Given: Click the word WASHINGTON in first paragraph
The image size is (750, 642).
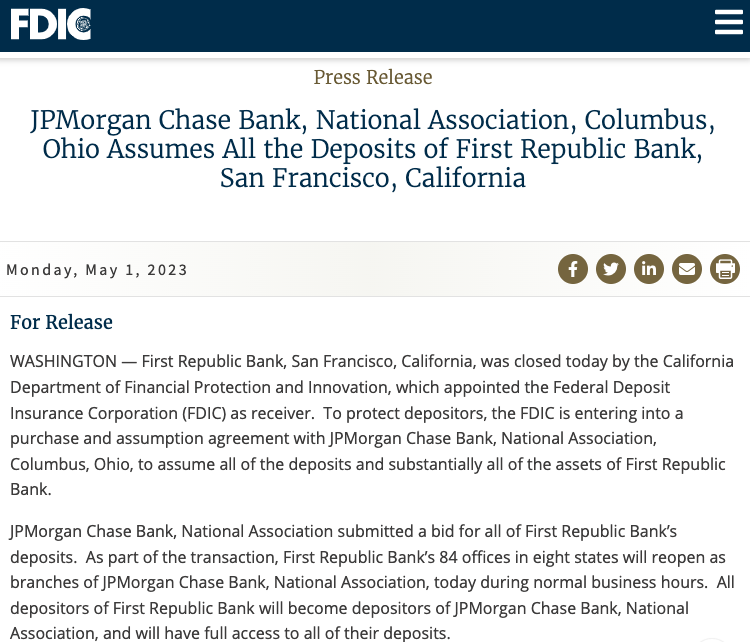Looking at the screenshot, I should [63, 361].
